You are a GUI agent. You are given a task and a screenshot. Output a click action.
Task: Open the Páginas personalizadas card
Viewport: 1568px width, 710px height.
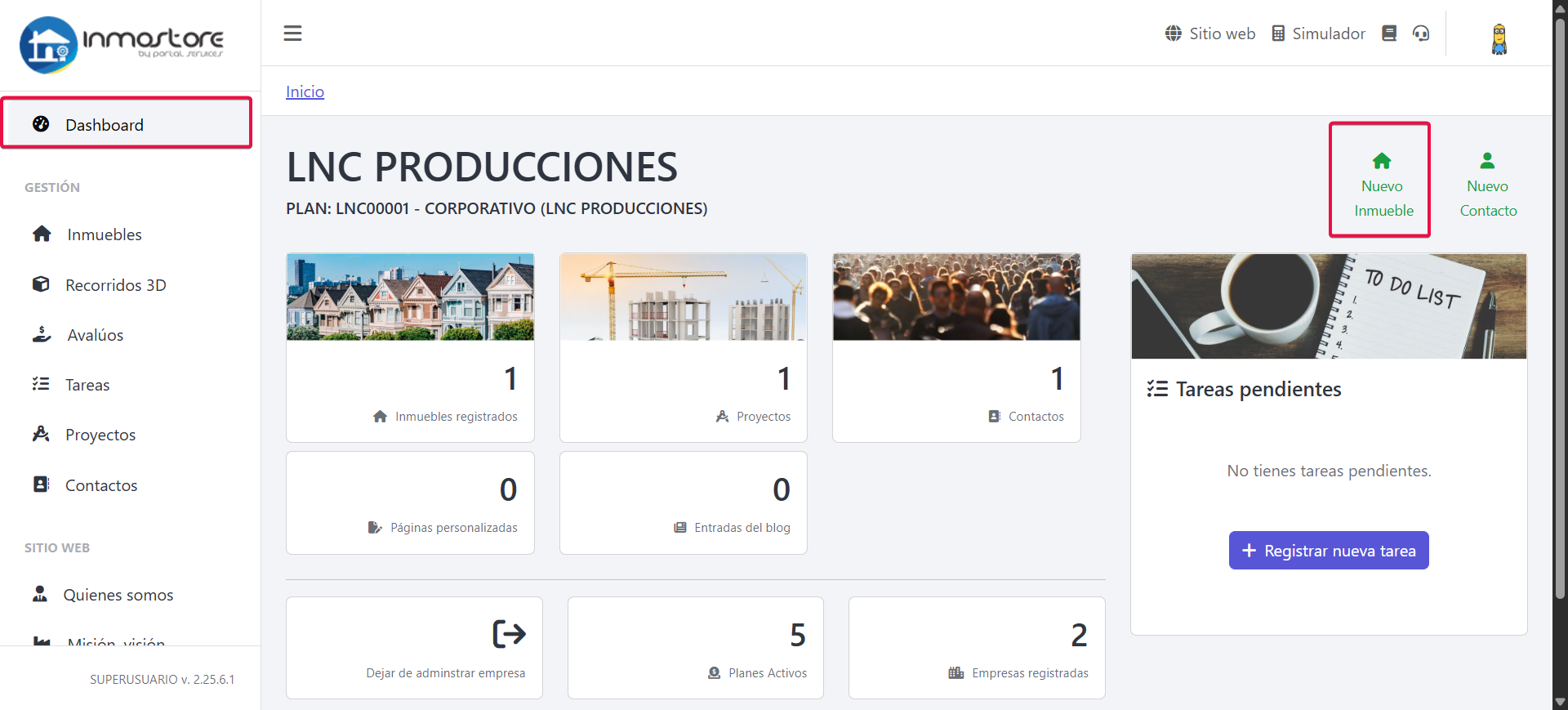(x=410, y=502)
